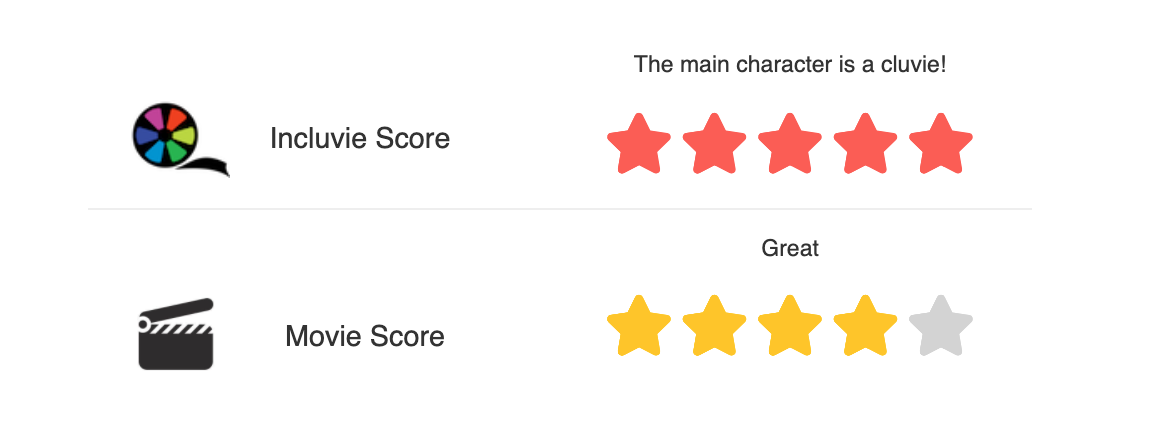Screen dimensions: 1156x434
Task: Click the clapperboard icon beside Movie Score
Action: [175, 334]
